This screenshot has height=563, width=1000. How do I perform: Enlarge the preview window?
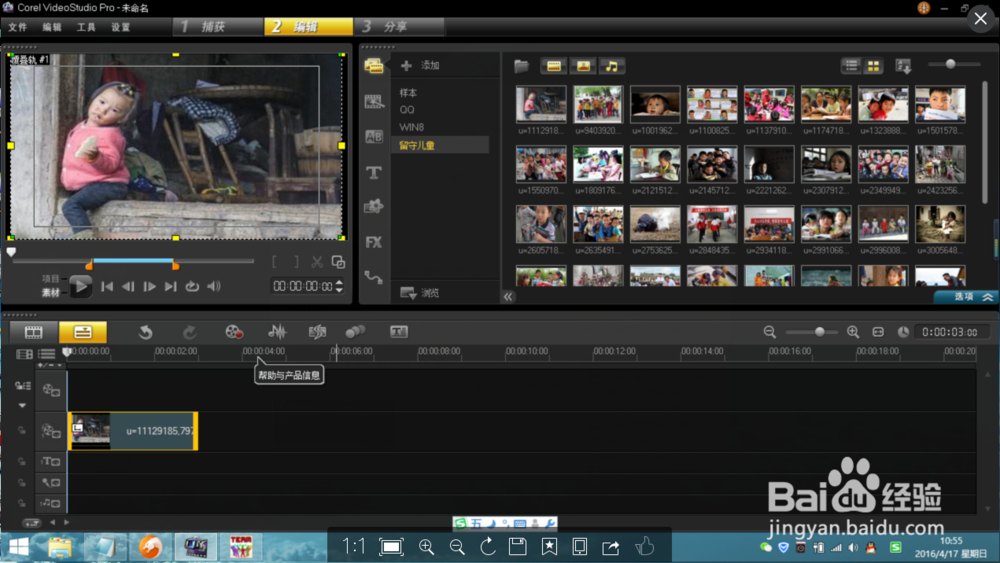(339, 262)
